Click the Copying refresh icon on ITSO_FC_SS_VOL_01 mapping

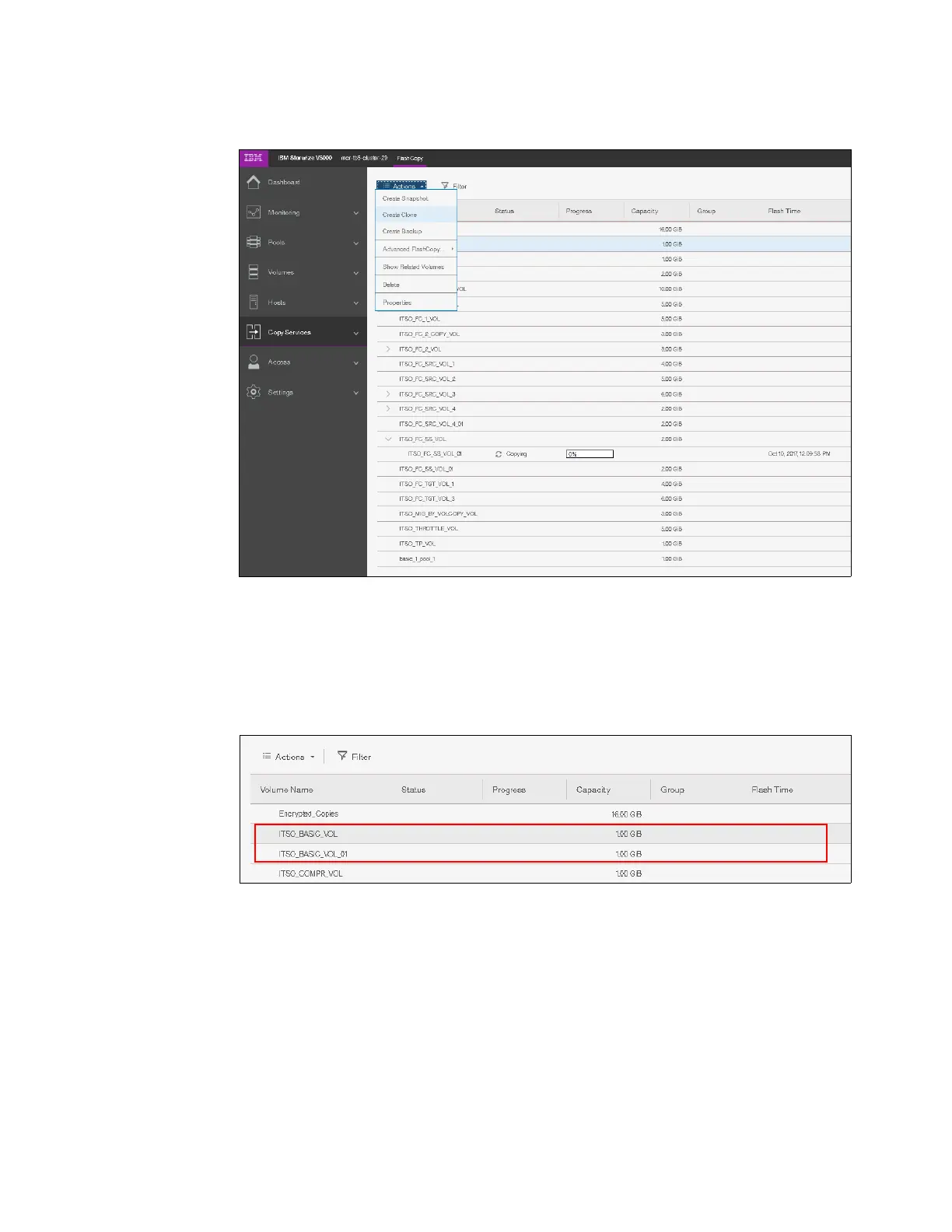click(499, 454)
